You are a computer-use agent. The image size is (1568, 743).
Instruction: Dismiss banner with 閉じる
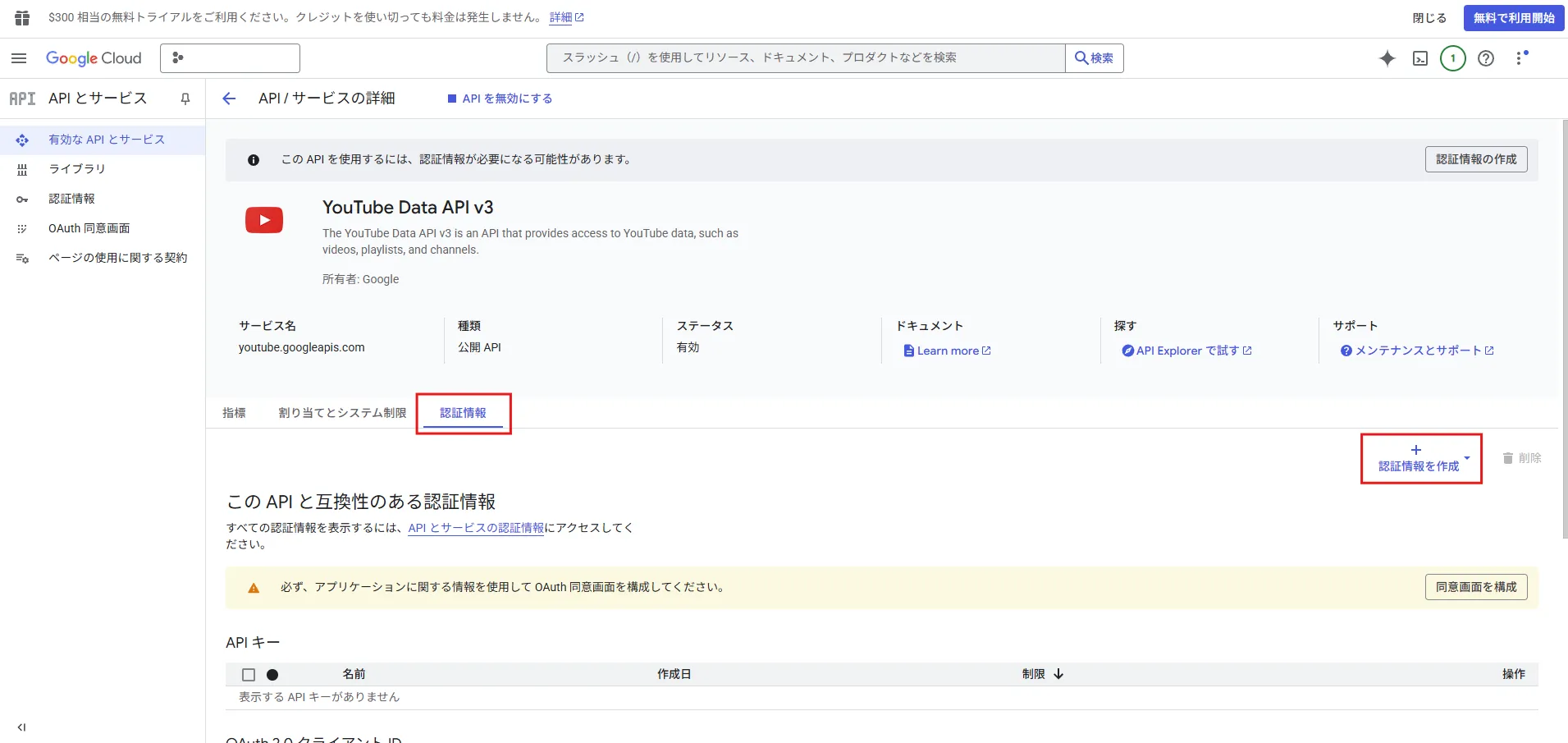click(x=1429, y=18)
